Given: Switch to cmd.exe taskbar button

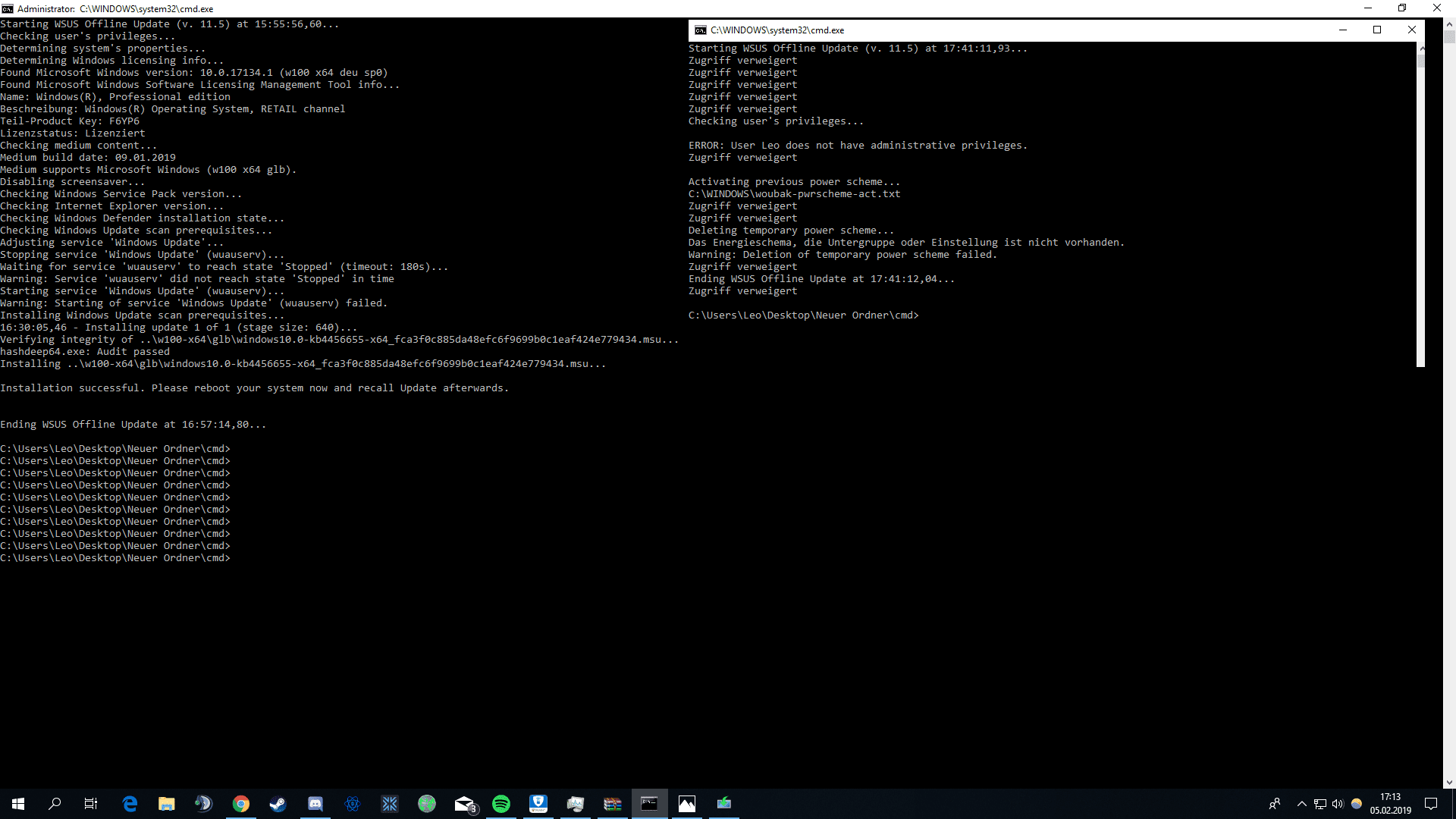Looking at the screenshot, I should (x=650, y=804).
